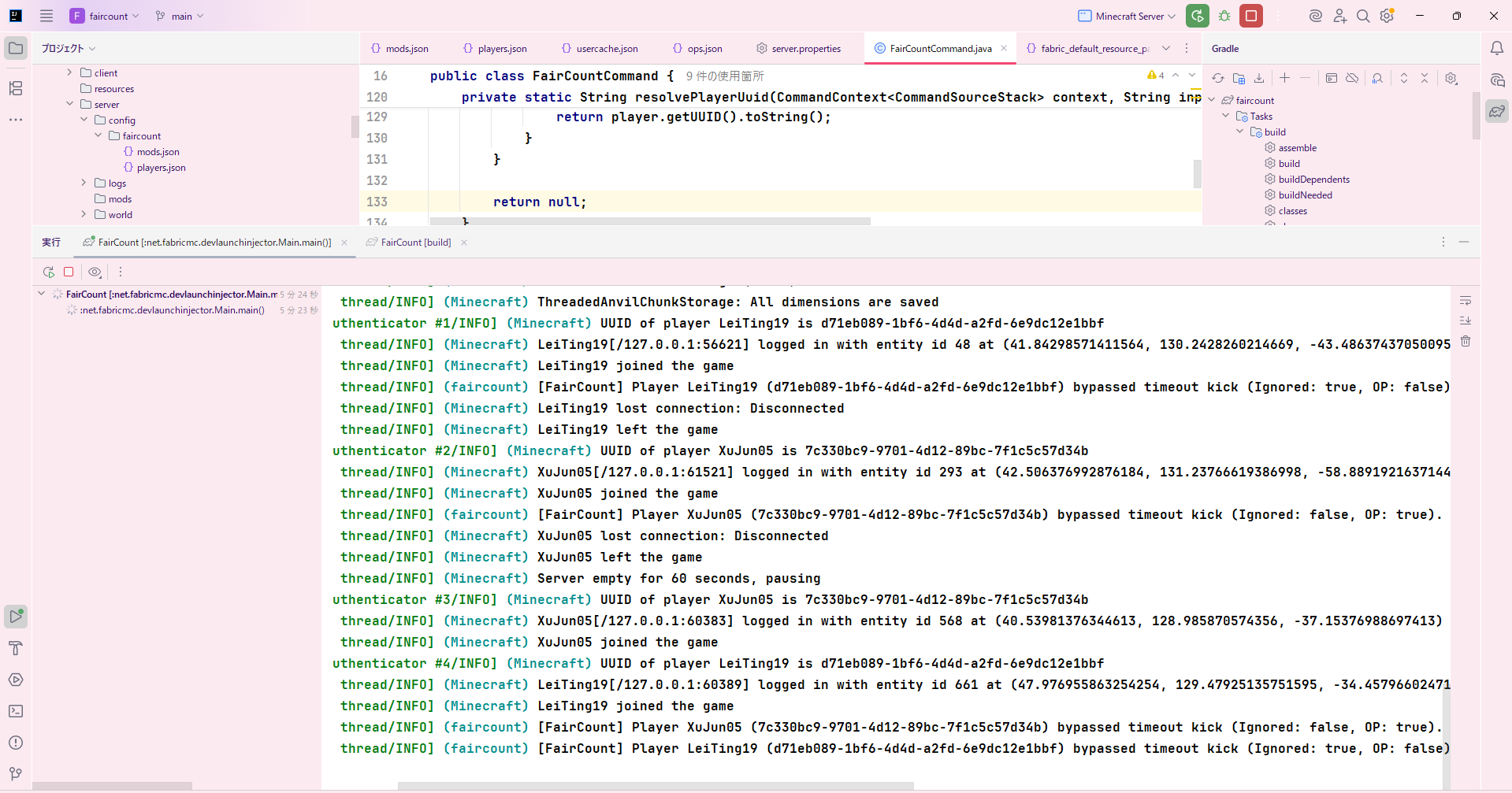Open the Problems tool window icon
Screen dimensions: 1512x793
16,743
